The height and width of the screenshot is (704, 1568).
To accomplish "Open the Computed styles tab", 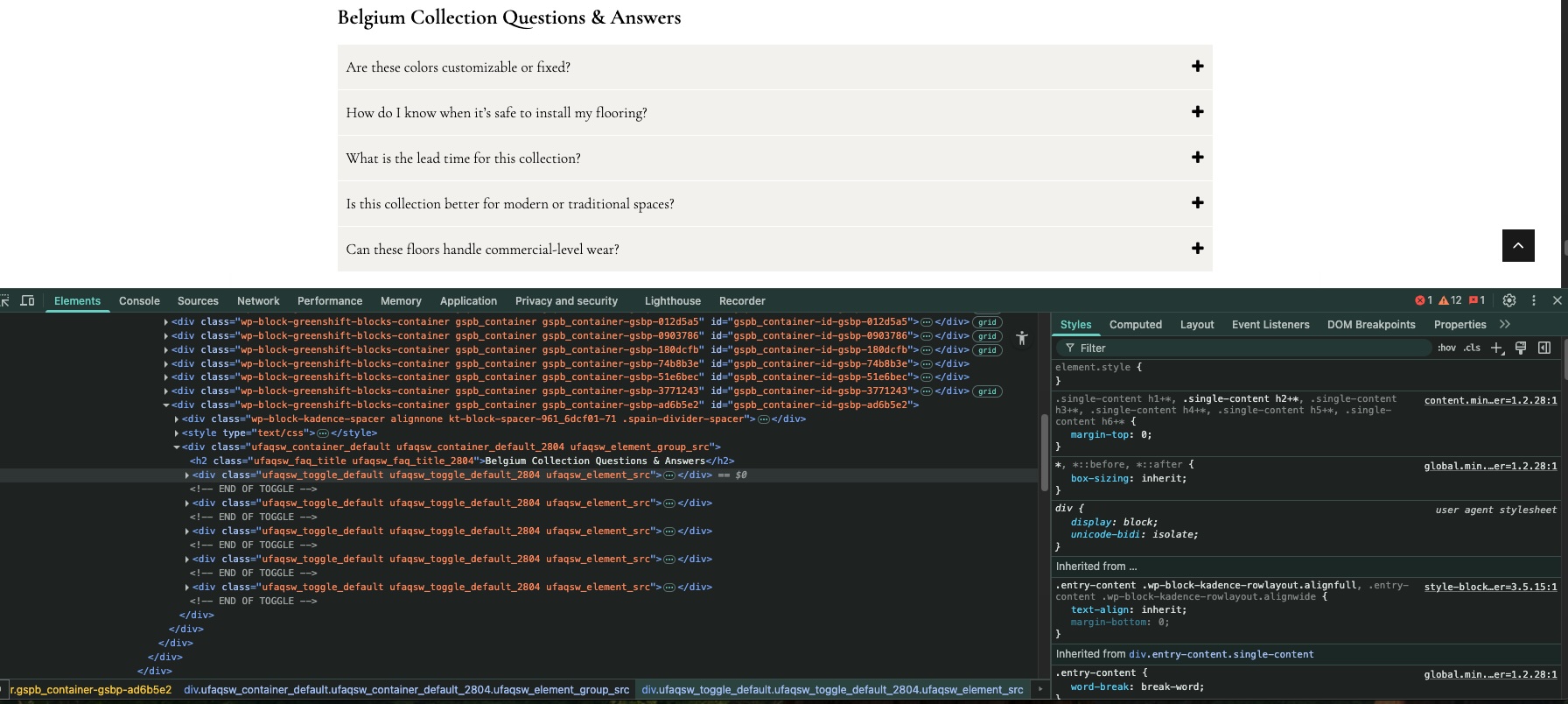I will (1136, 324).
